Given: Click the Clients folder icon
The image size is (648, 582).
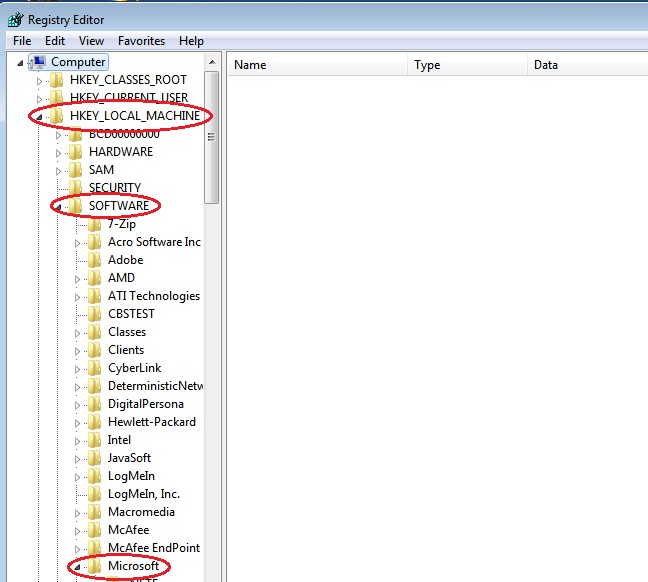Looking at the screenshot, I should (x=95, y=350).
